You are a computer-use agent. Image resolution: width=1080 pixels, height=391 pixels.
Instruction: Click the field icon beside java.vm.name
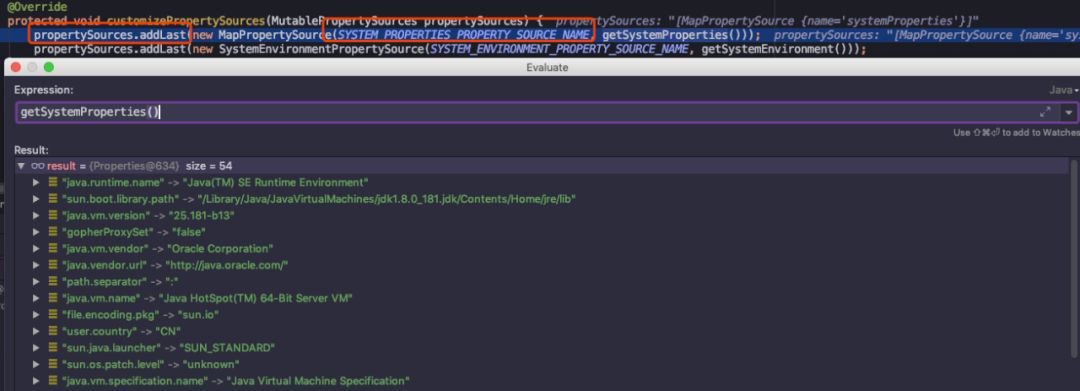(x=52, y=298)
